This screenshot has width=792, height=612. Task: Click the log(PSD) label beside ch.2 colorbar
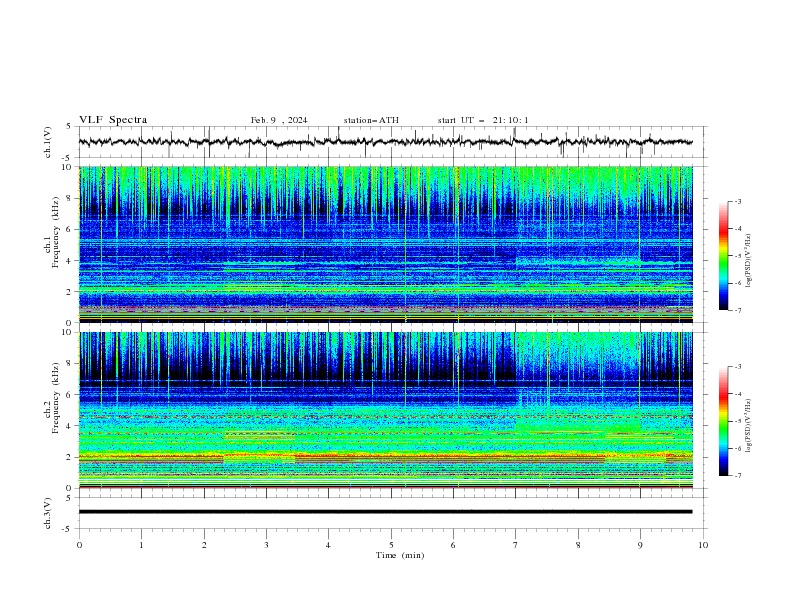point(749,425)
